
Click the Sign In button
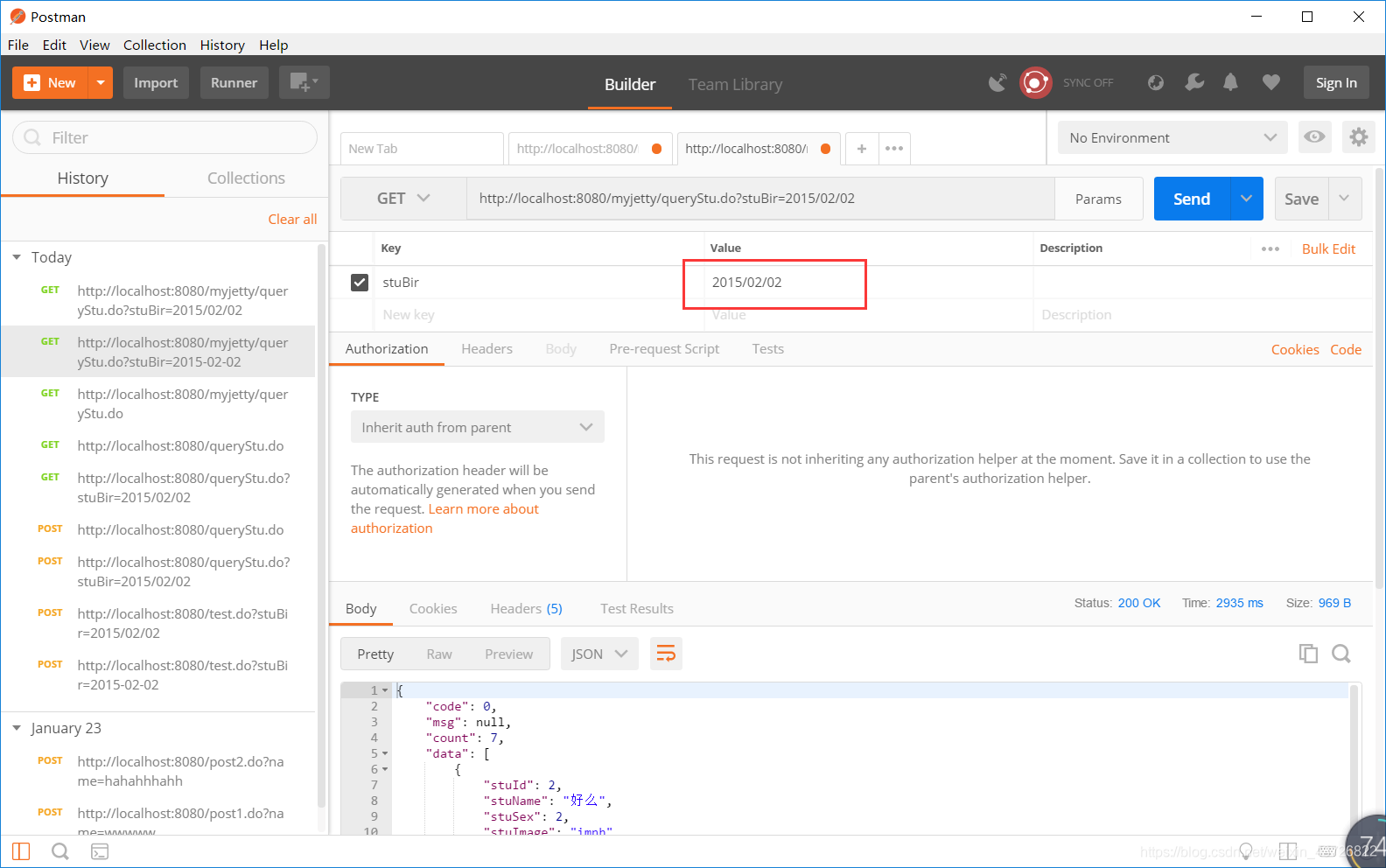(1336, 82)
